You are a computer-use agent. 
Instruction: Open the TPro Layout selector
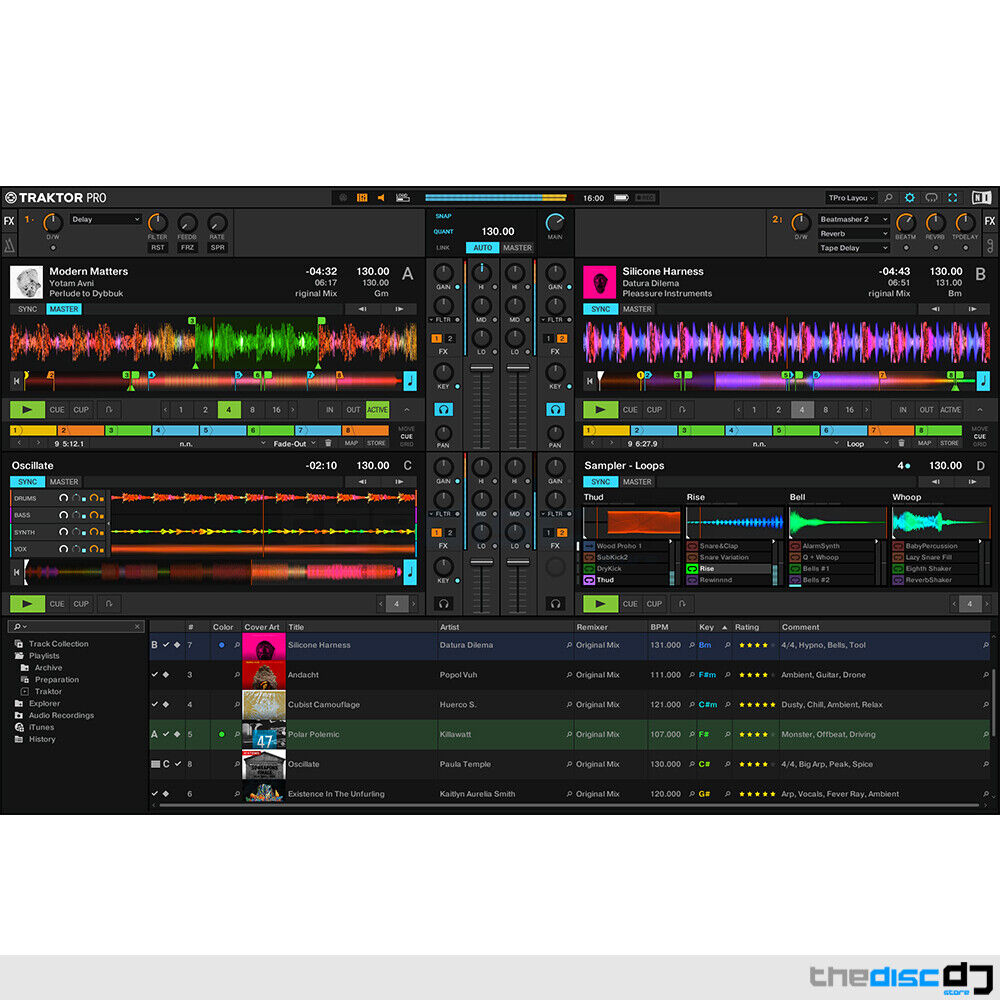coord(851,198)
